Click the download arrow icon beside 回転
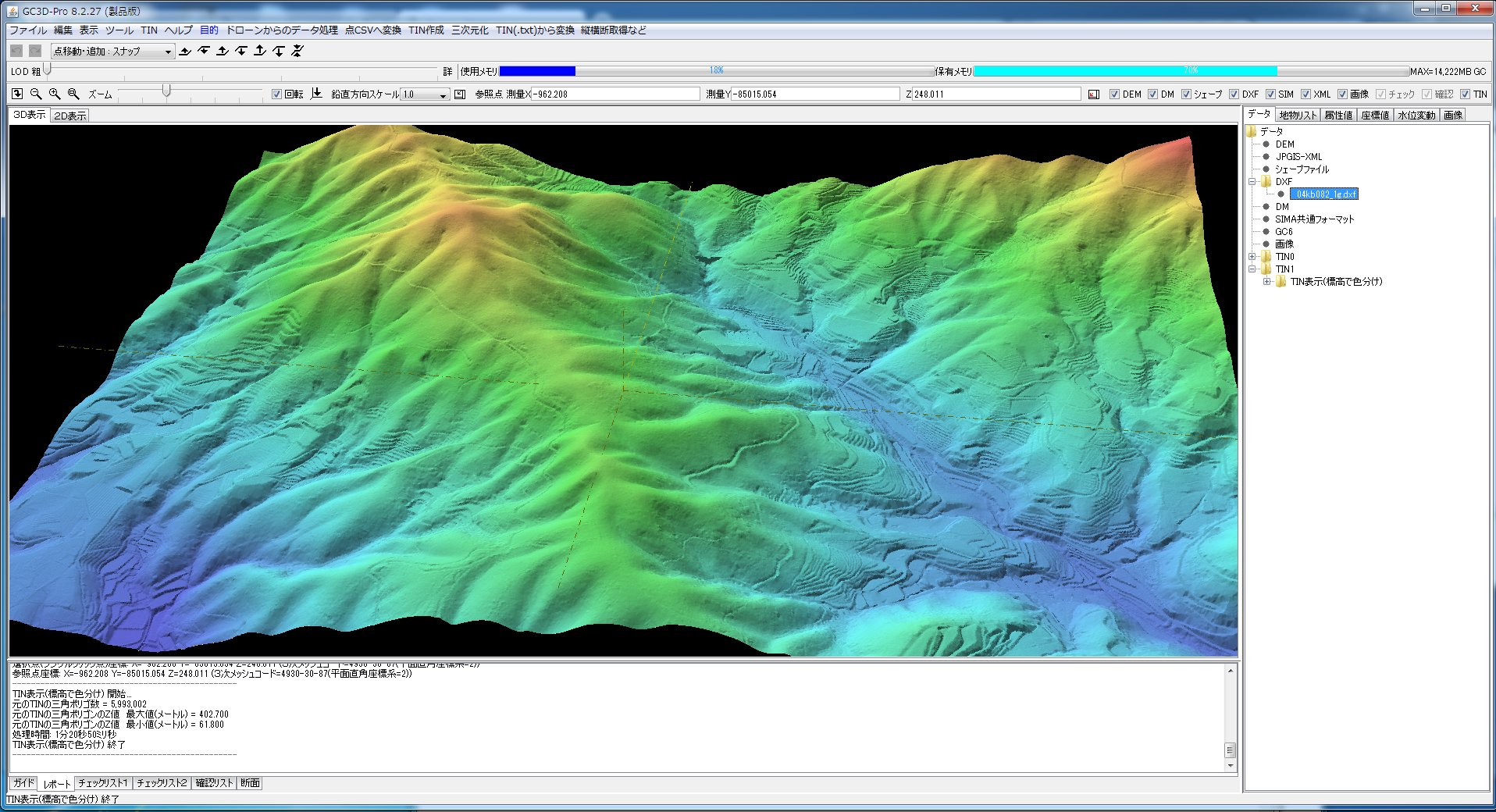The width and height of the screenshot is (1496, 812). tap(316, 94)
